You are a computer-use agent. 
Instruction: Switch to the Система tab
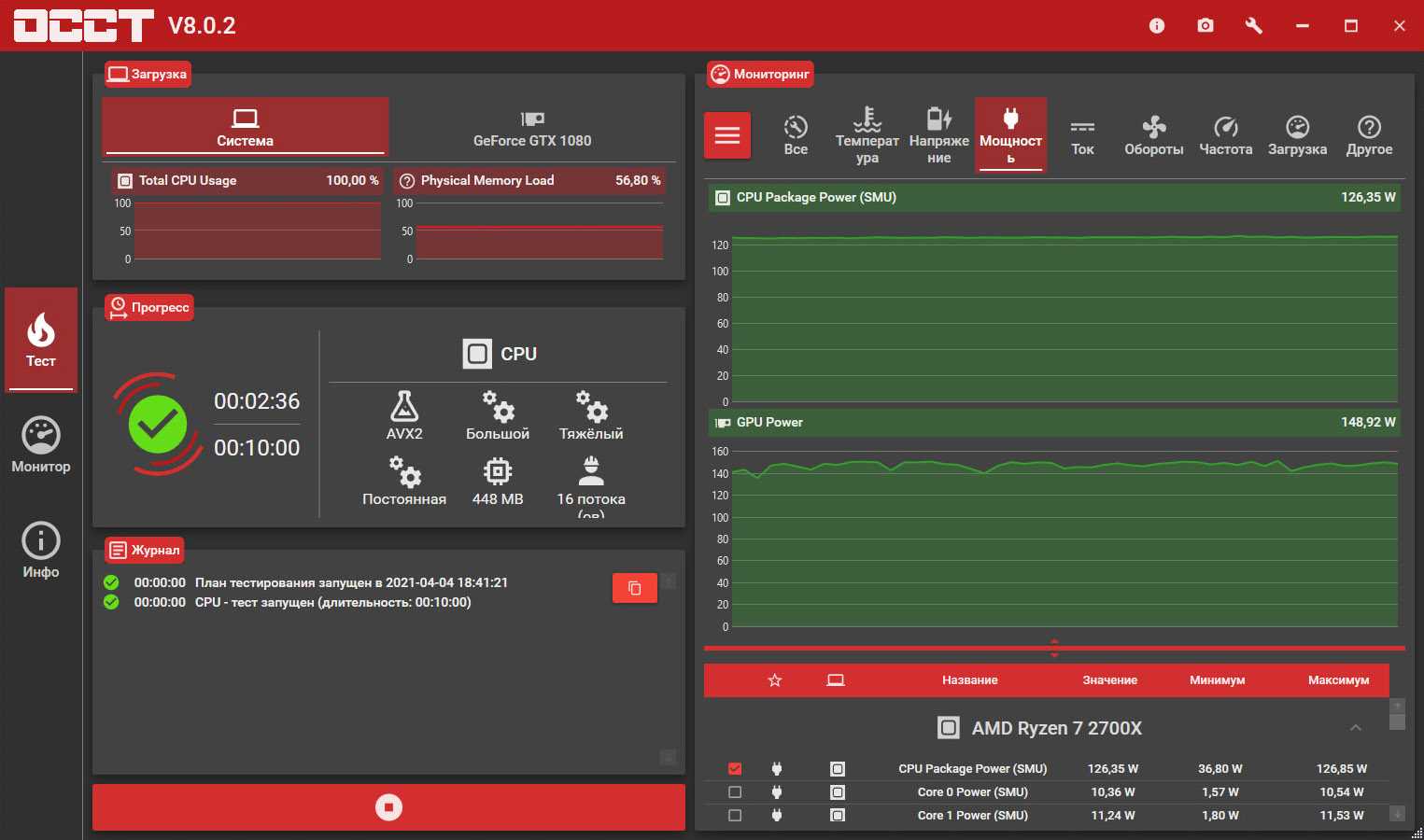(x=245, y=128)
